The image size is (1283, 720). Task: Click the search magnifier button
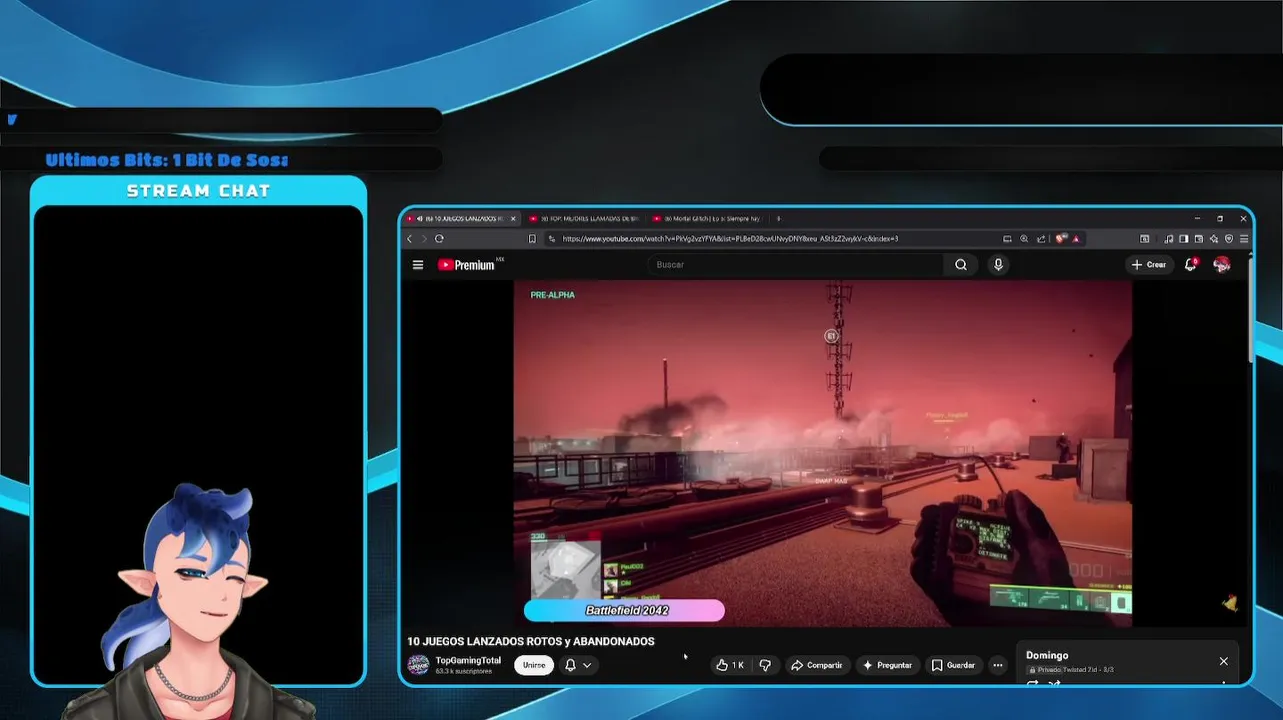coord(960,265)
